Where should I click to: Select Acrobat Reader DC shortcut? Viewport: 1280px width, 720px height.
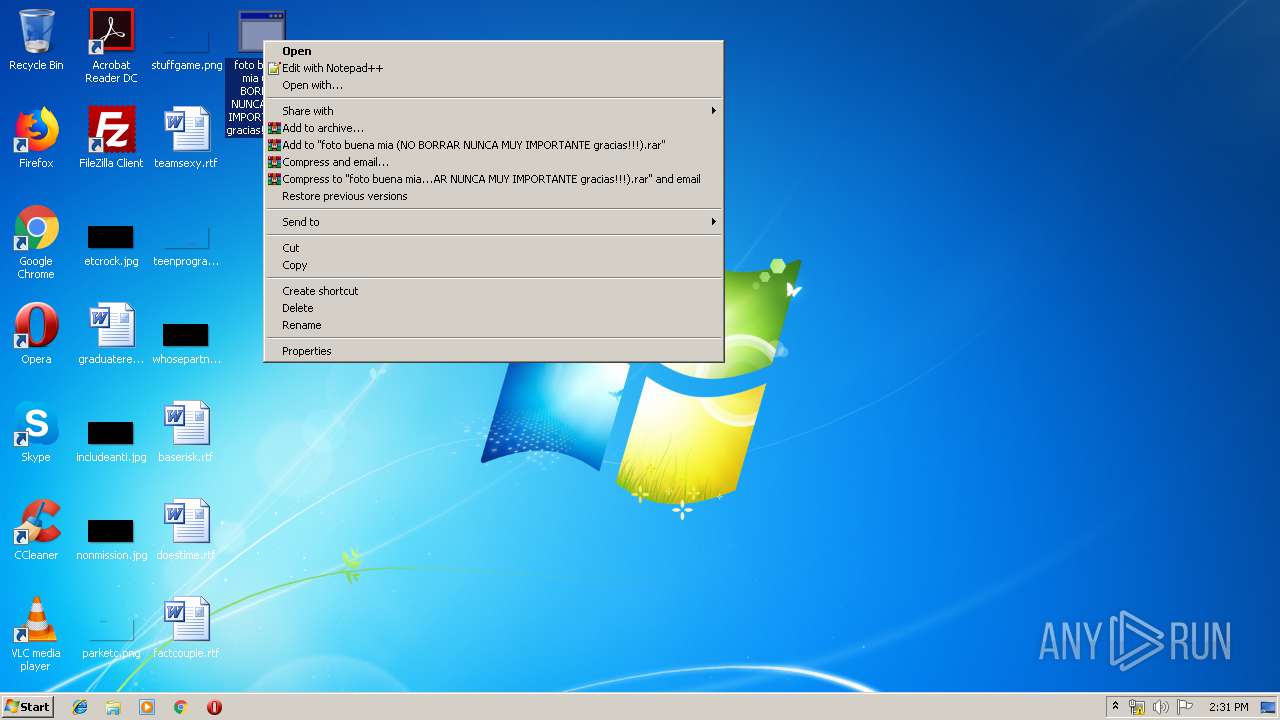(x=111, y=45)
